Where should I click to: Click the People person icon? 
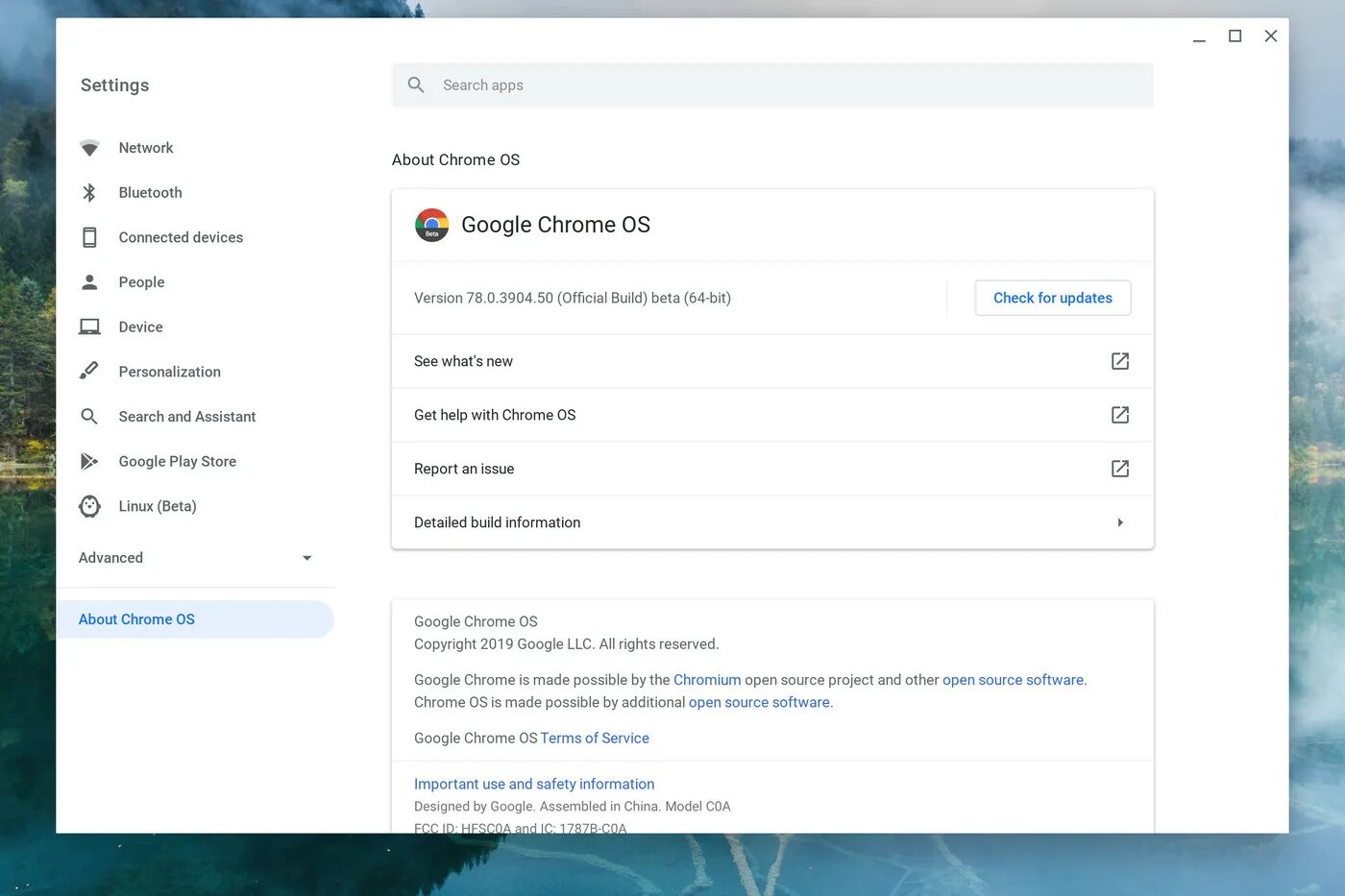point(89,281)
